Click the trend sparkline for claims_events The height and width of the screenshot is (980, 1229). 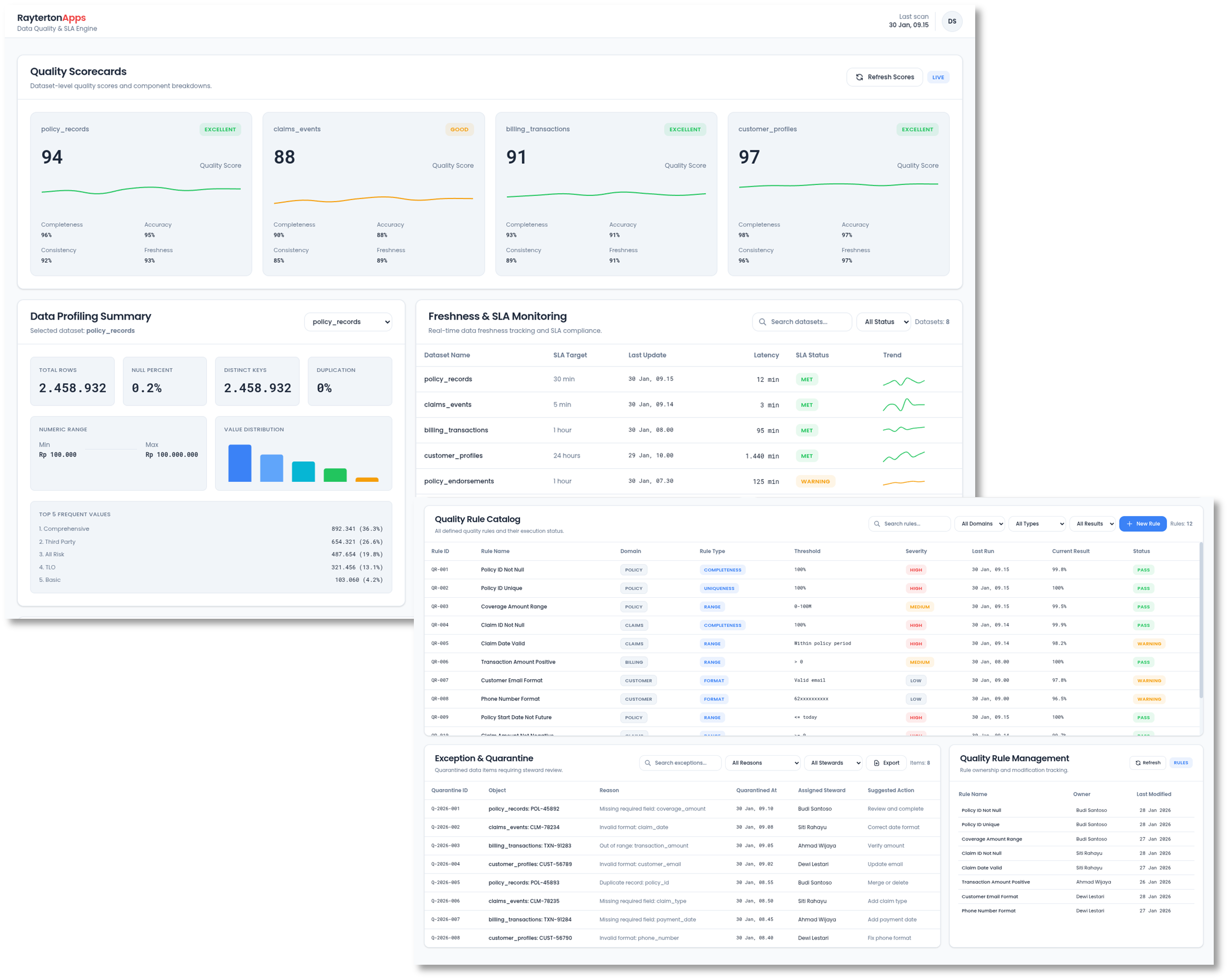904,405
